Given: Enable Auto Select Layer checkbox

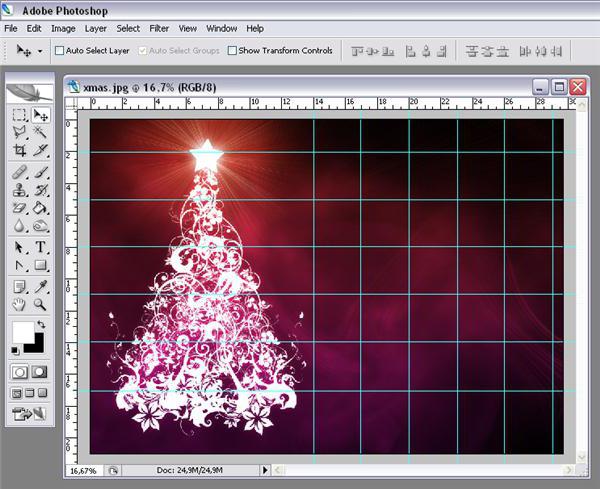Looking at the screenshot, I should pos(60,51).
